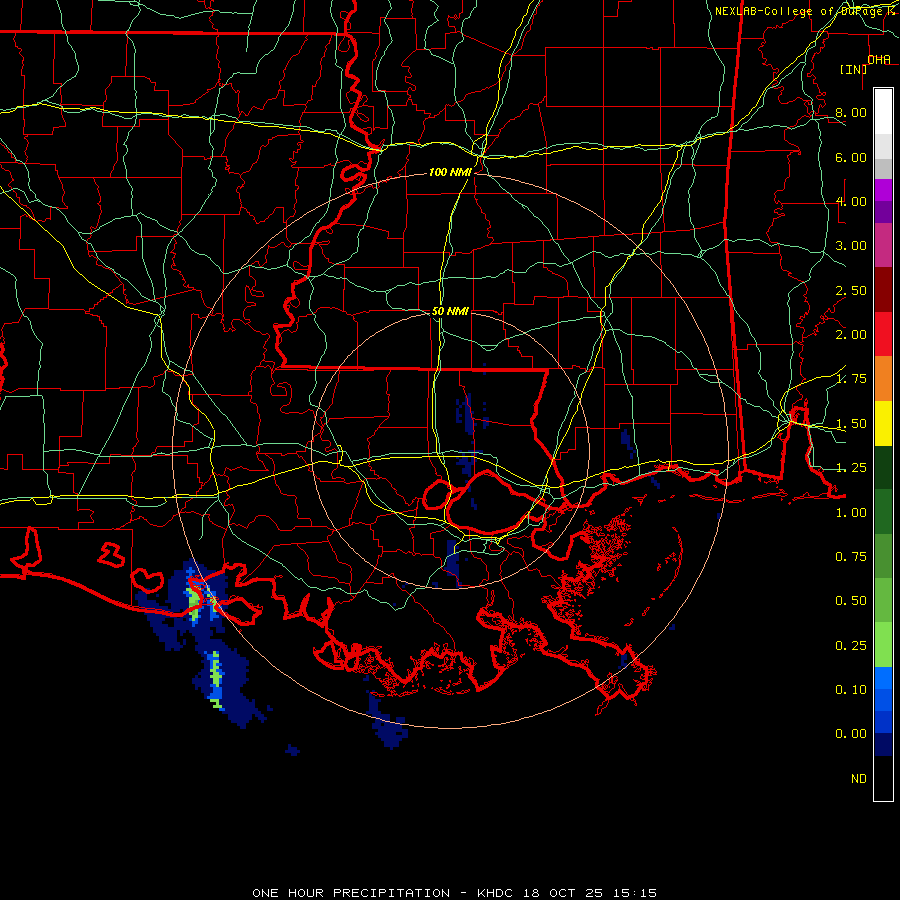
Task: Click the 6.00 legend value
Action: click(851, 157)
